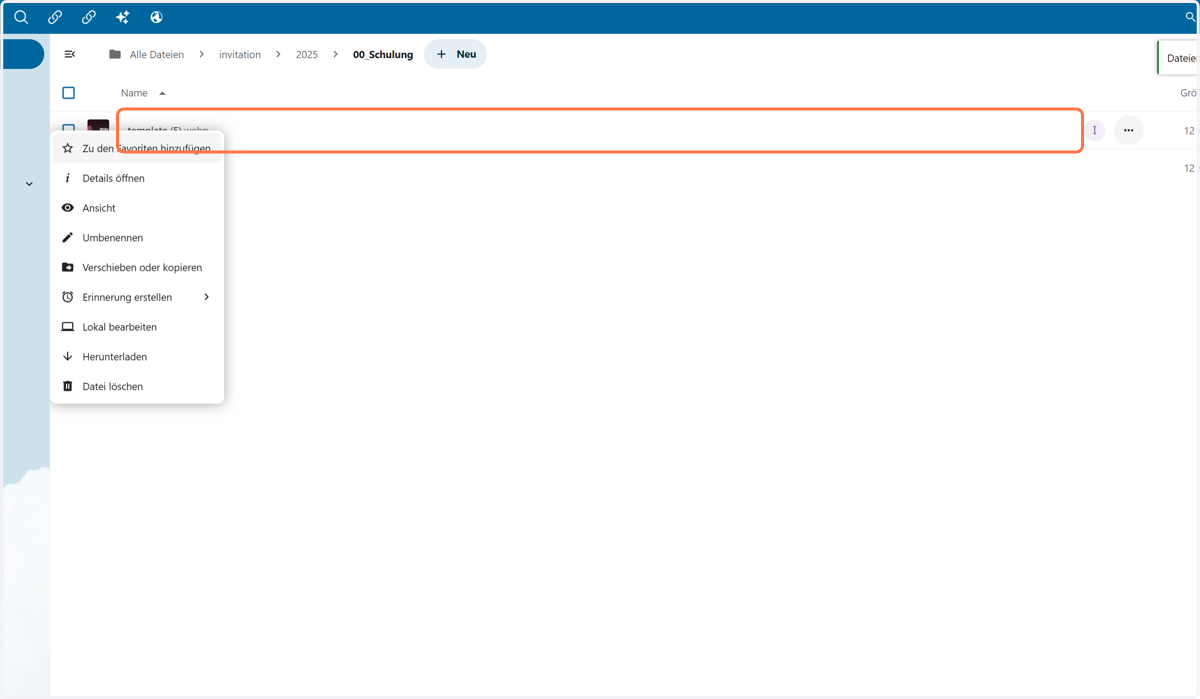Click the small magnifier icon at header's right end
This screenshot has width=1200, height=699.
pos(1190,17)
